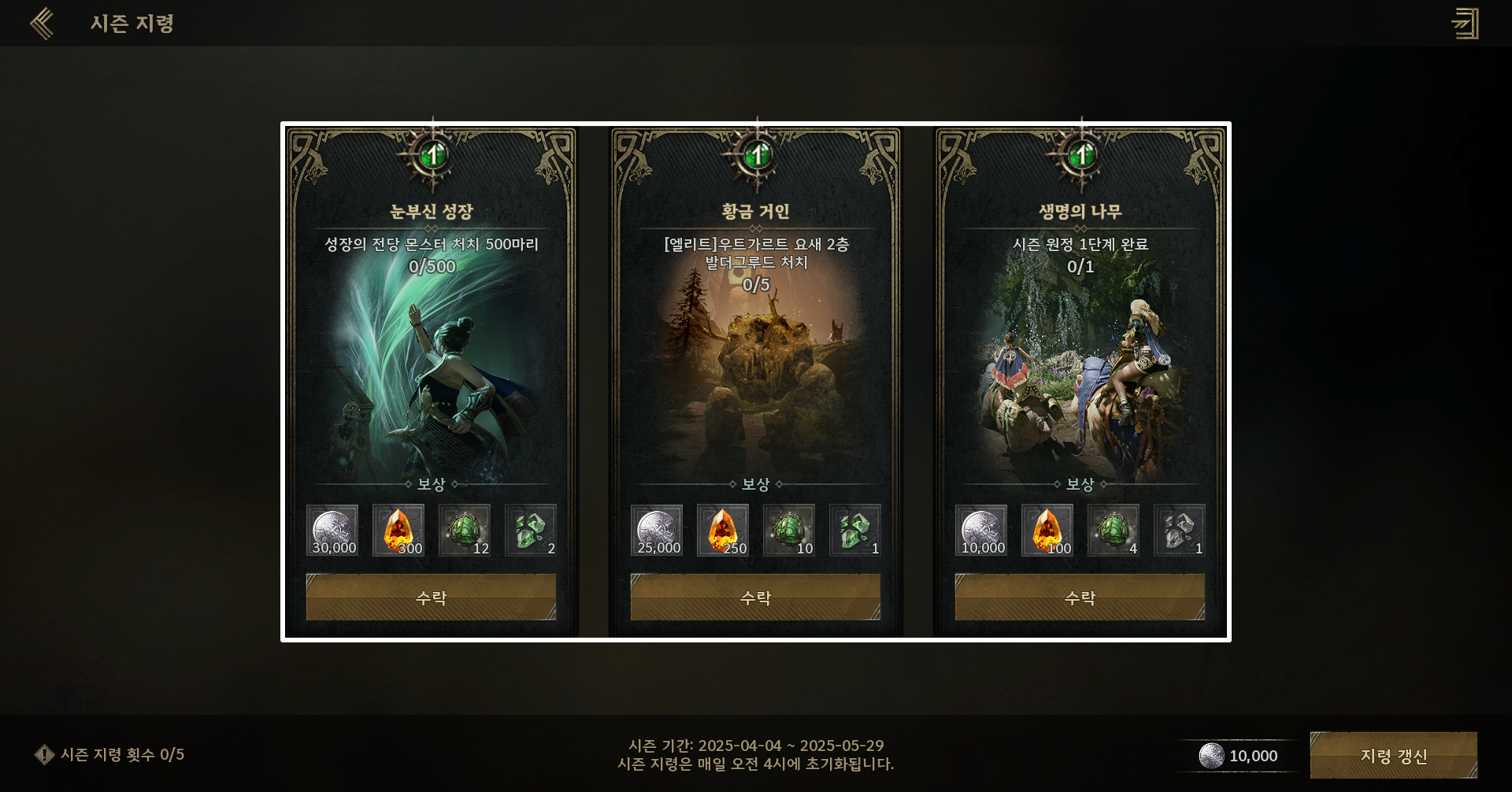The height and width of the screenshot is (792, 1512).
Task: Refresh missions with the 지령 갱신 button
Action: [1394, 756]
